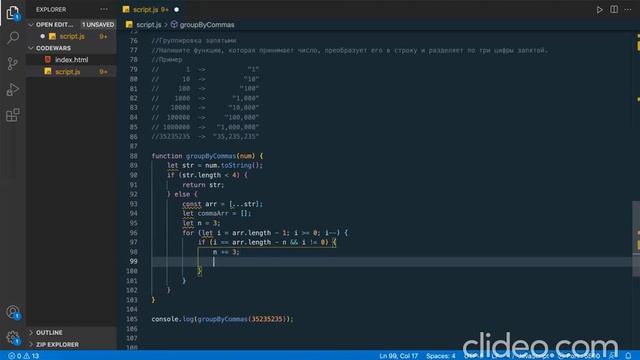Run the code with the play icon
The height and width of the screenshot is (360, 640).
tap(600, 9)
